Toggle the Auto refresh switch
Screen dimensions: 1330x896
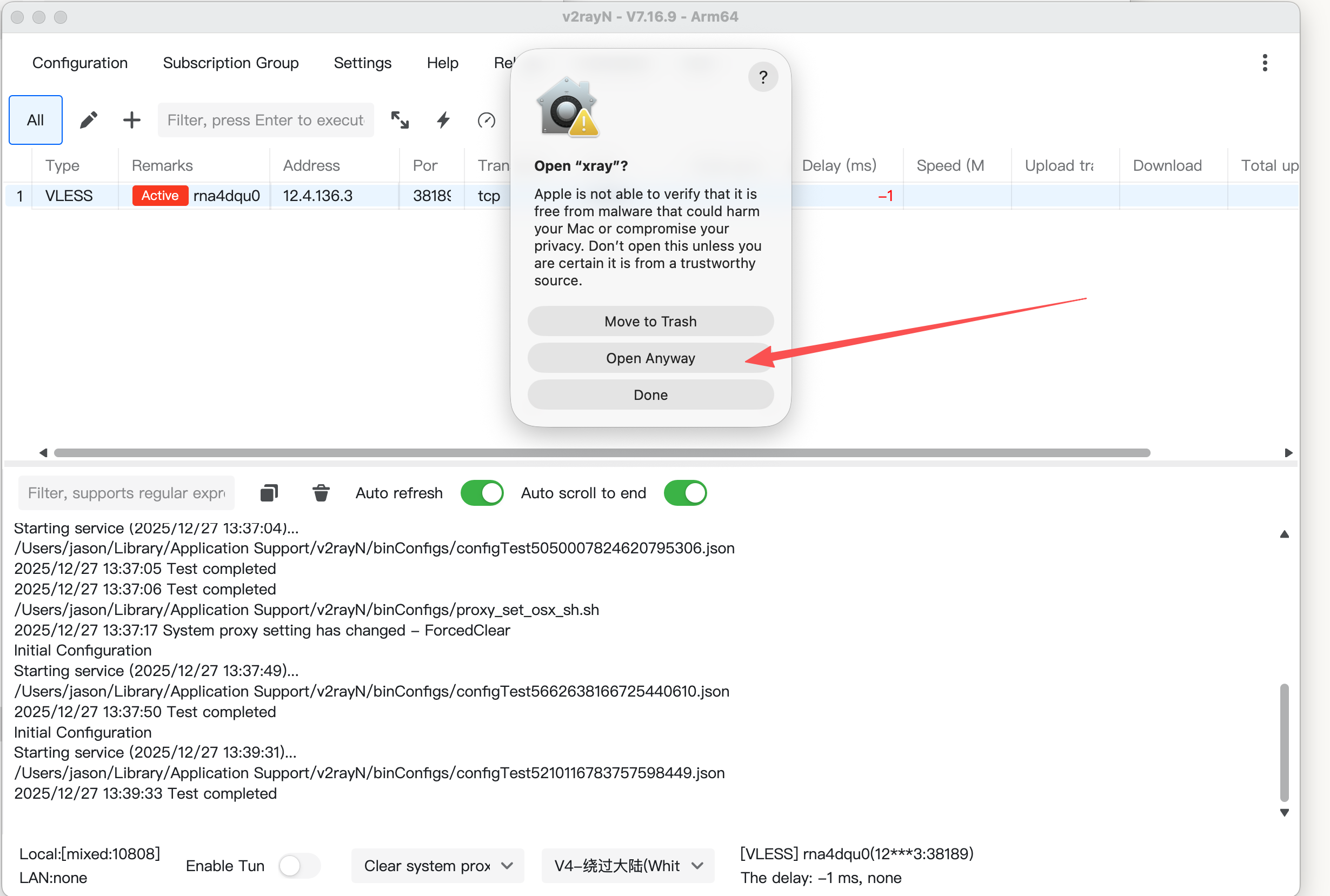(x=482, y=492)
